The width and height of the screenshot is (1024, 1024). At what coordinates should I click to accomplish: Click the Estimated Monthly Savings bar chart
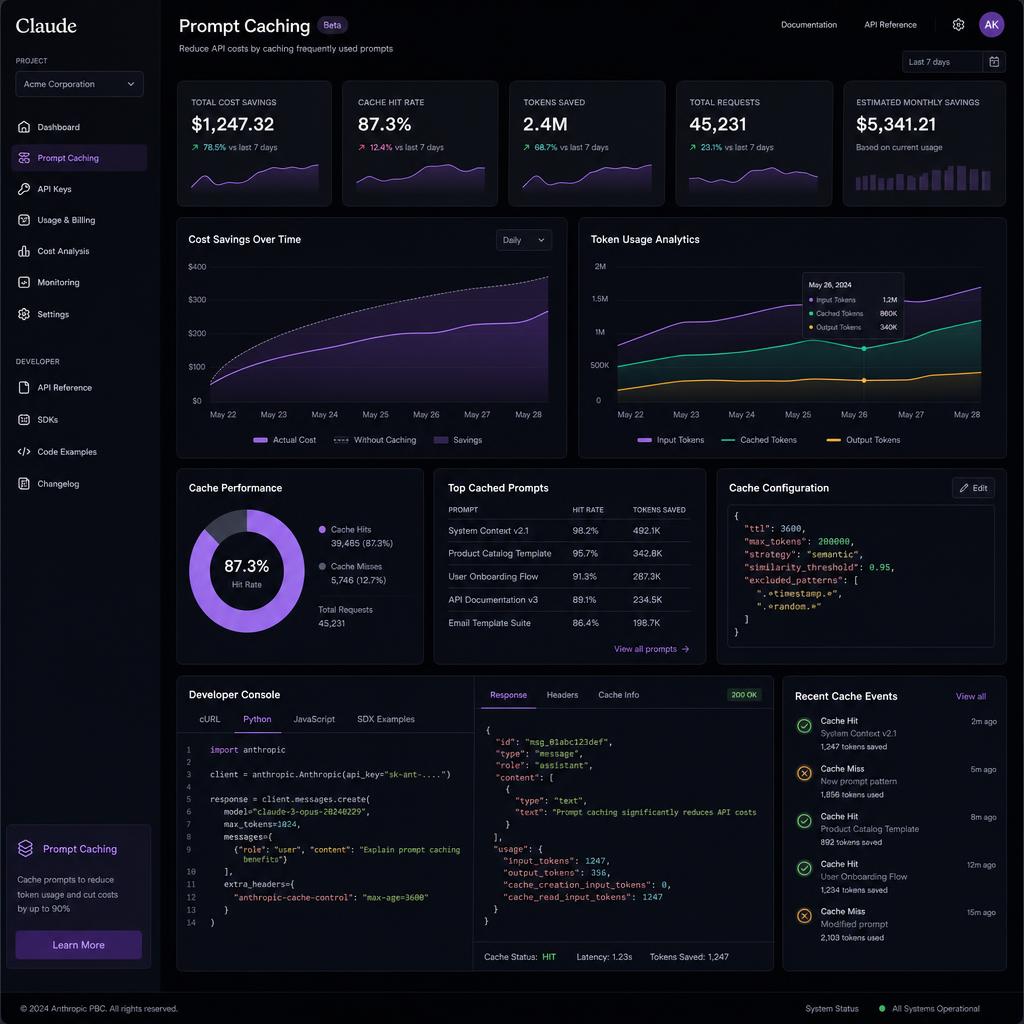(923, 178)
